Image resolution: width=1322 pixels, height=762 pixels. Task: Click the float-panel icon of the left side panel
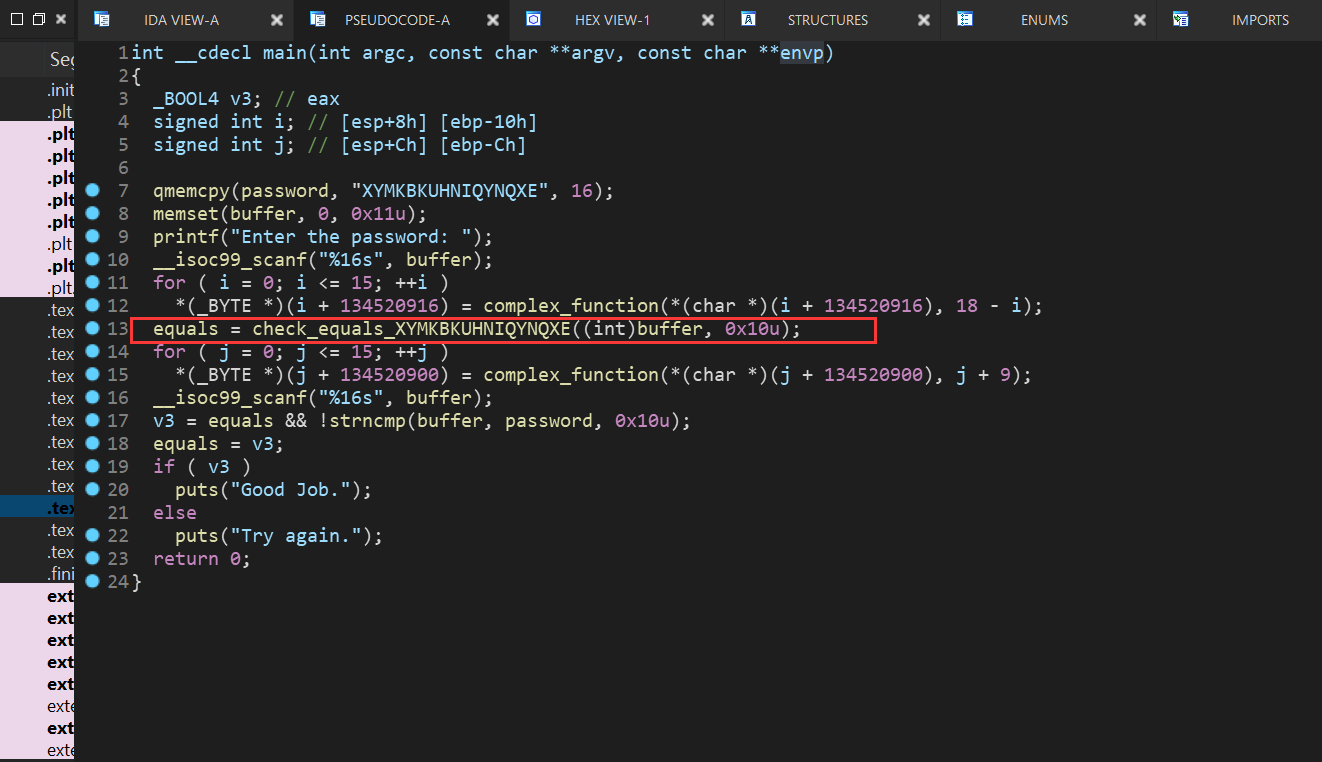point(39,19)
